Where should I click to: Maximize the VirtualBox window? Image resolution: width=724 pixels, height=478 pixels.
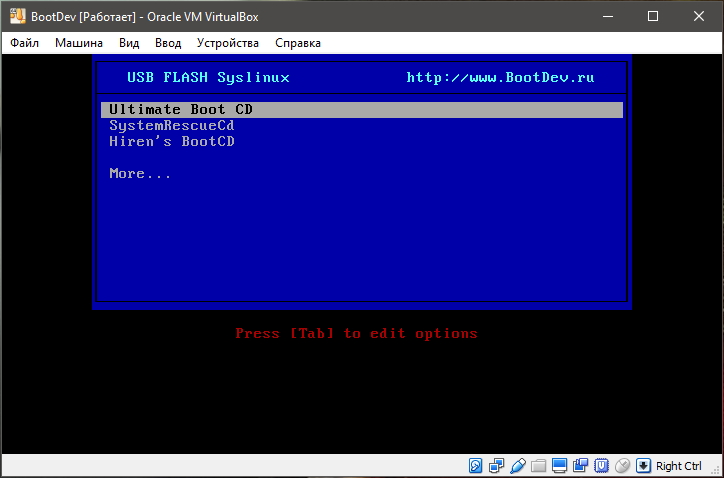[653, 17]
